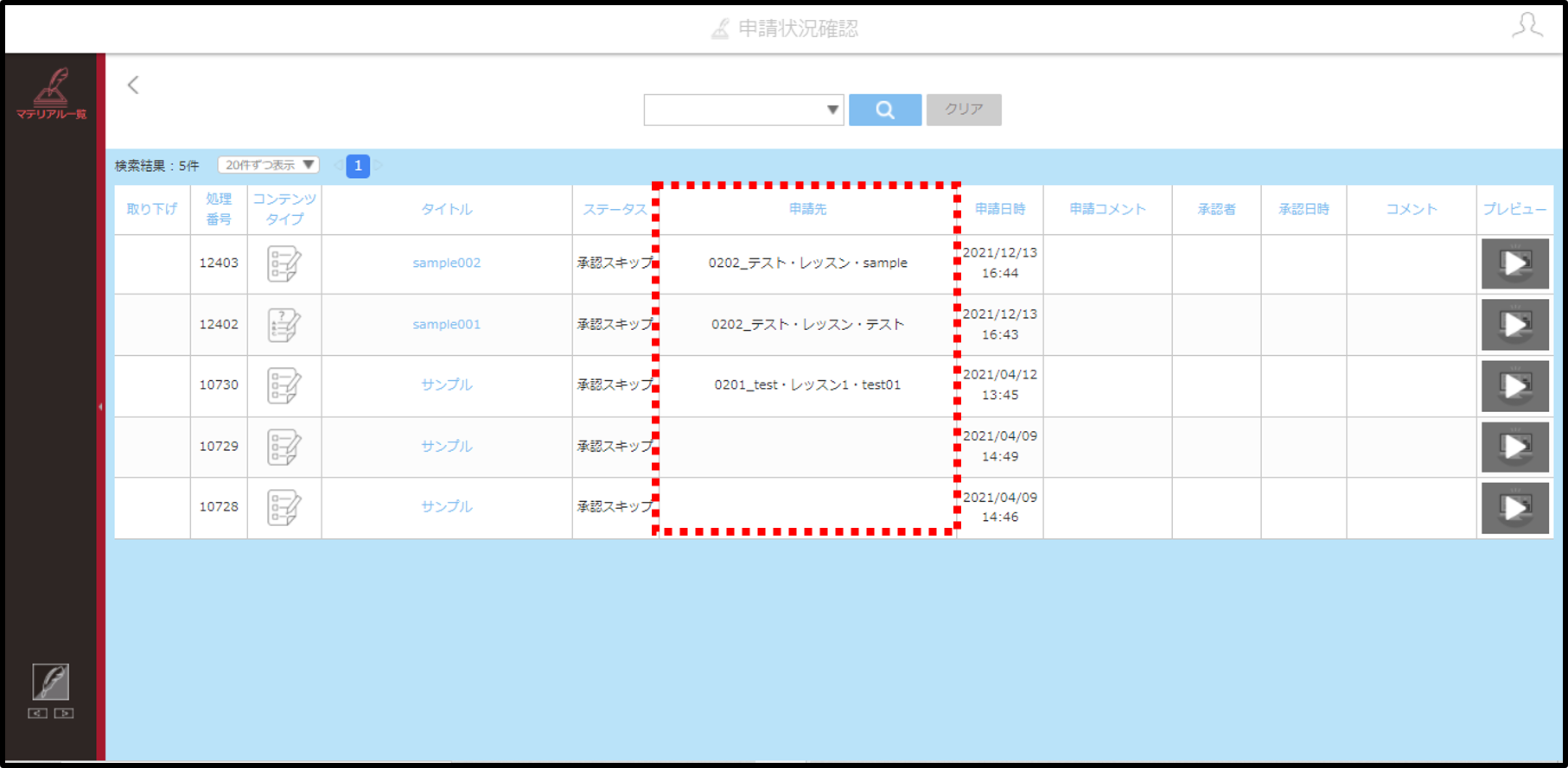Open the サンプル link in row 10730

(x=446, y=384)
